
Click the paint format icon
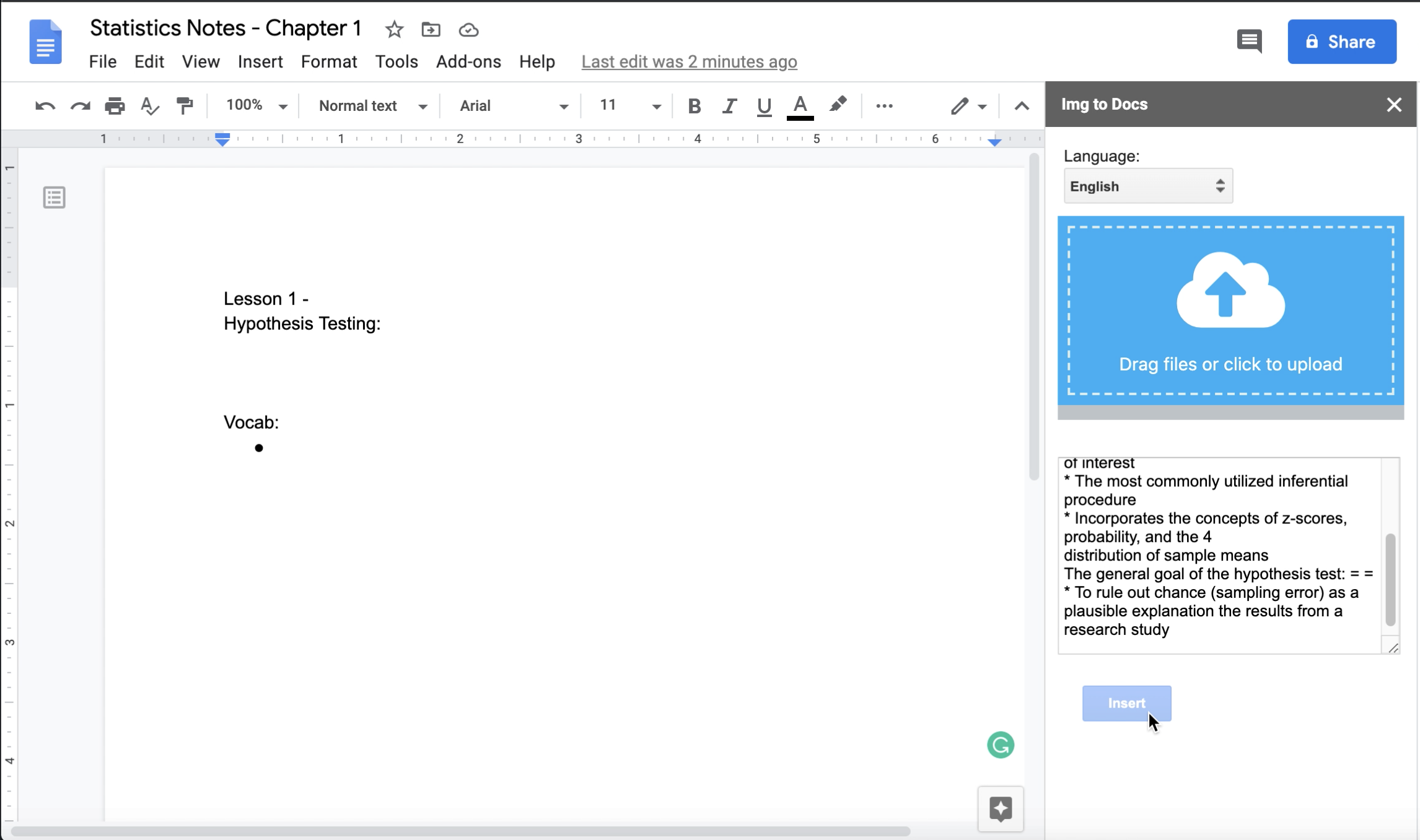click(x=185, y=105)
